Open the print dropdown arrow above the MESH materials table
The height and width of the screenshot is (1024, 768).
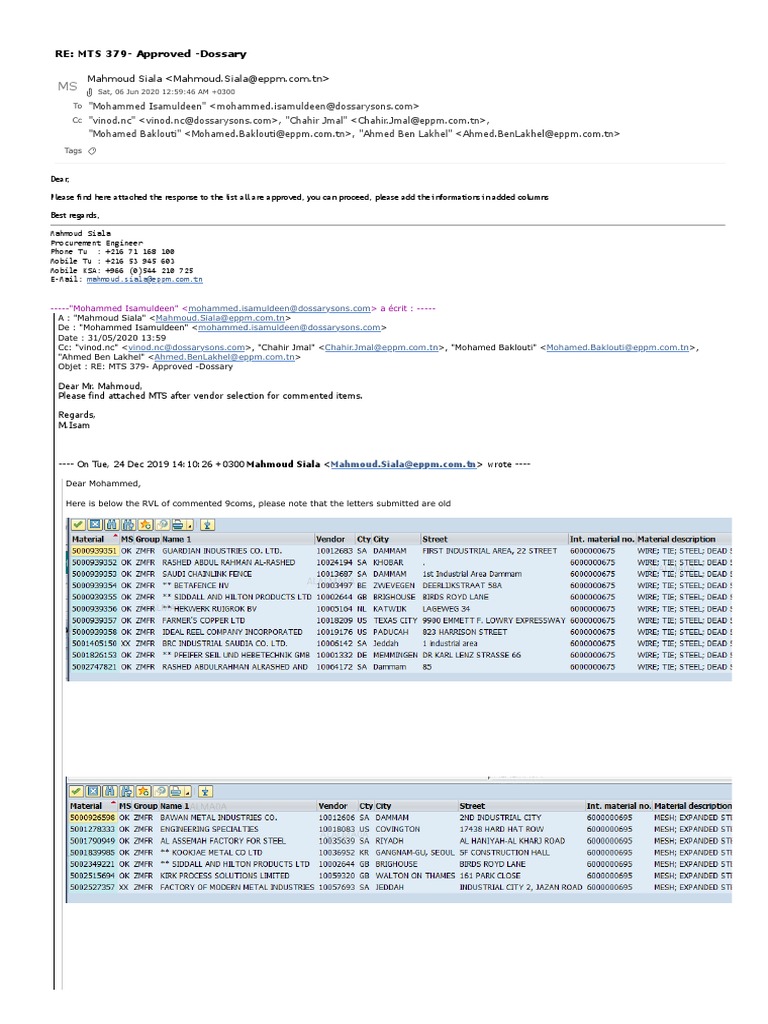(x=187, y=792)
